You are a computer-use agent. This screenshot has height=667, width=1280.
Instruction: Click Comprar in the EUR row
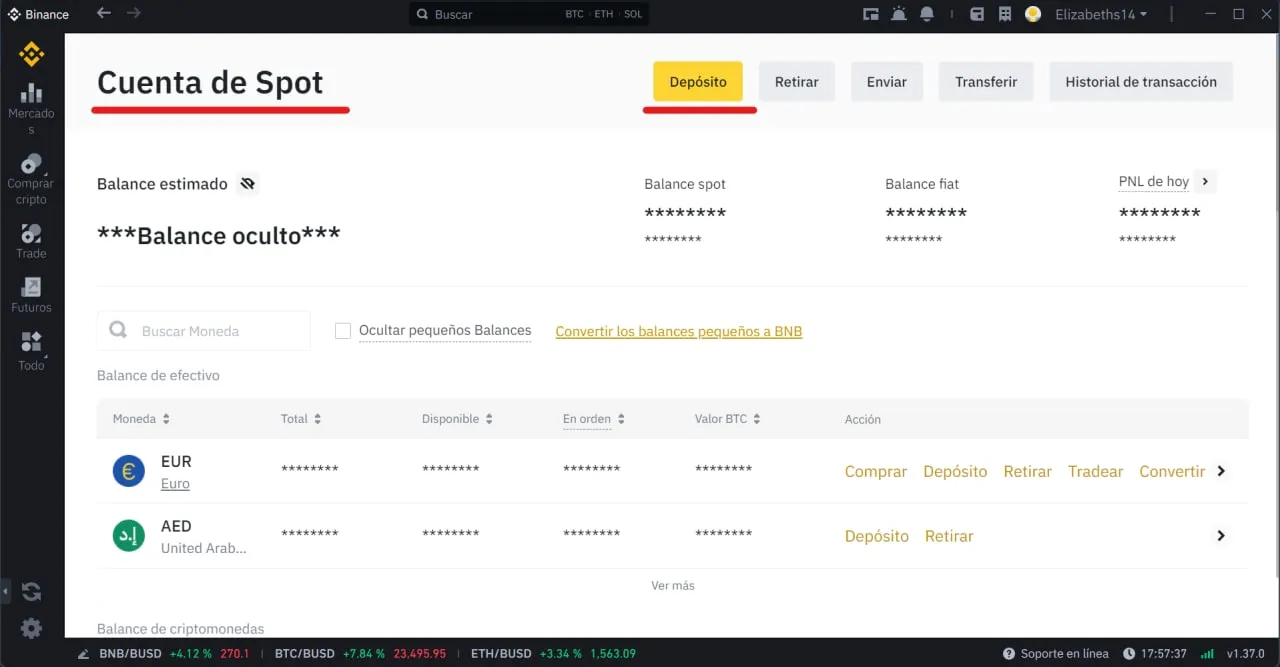(x=876, y=471)
